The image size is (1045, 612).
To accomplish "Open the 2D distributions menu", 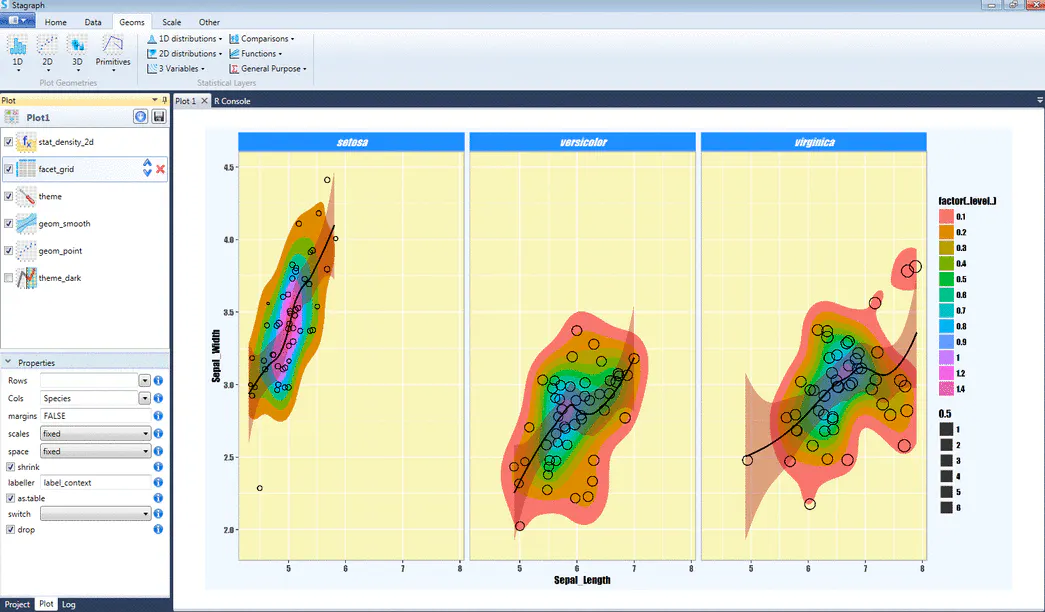I will (185, 53).
